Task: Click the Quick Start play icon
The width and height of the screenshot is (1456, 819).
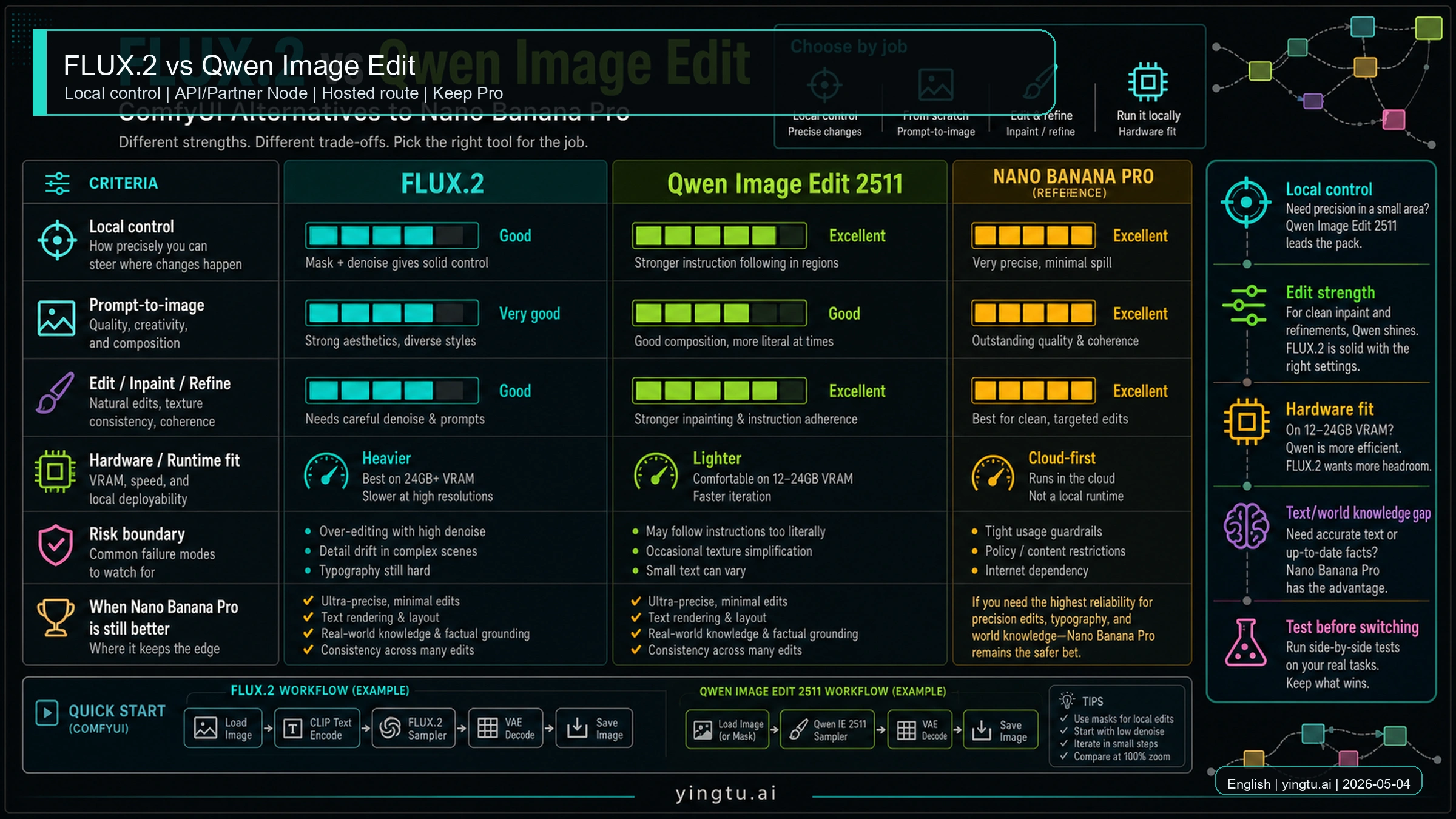Action: (47, 713)
